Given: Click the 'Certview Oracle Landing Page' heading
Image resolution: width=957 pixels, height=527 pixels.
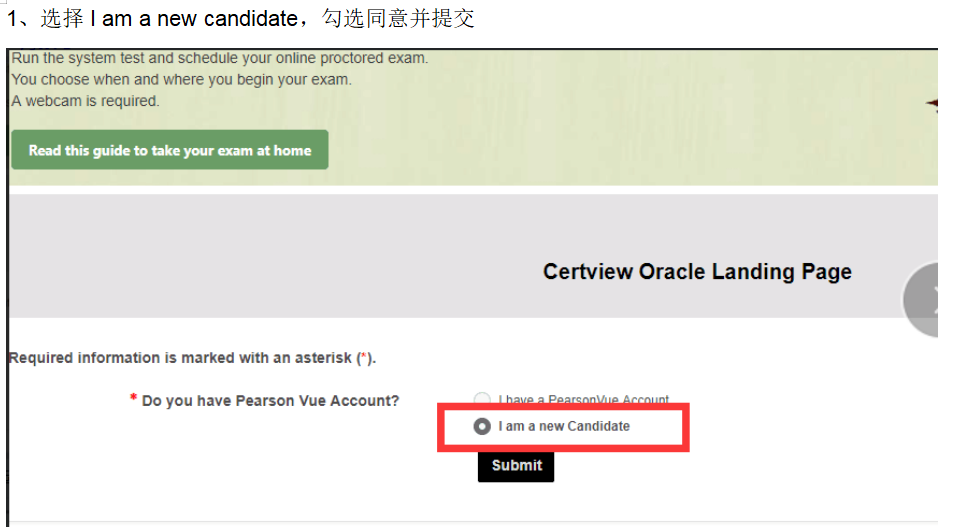Looking at the screenshot, I should click(x=697, y=271).
